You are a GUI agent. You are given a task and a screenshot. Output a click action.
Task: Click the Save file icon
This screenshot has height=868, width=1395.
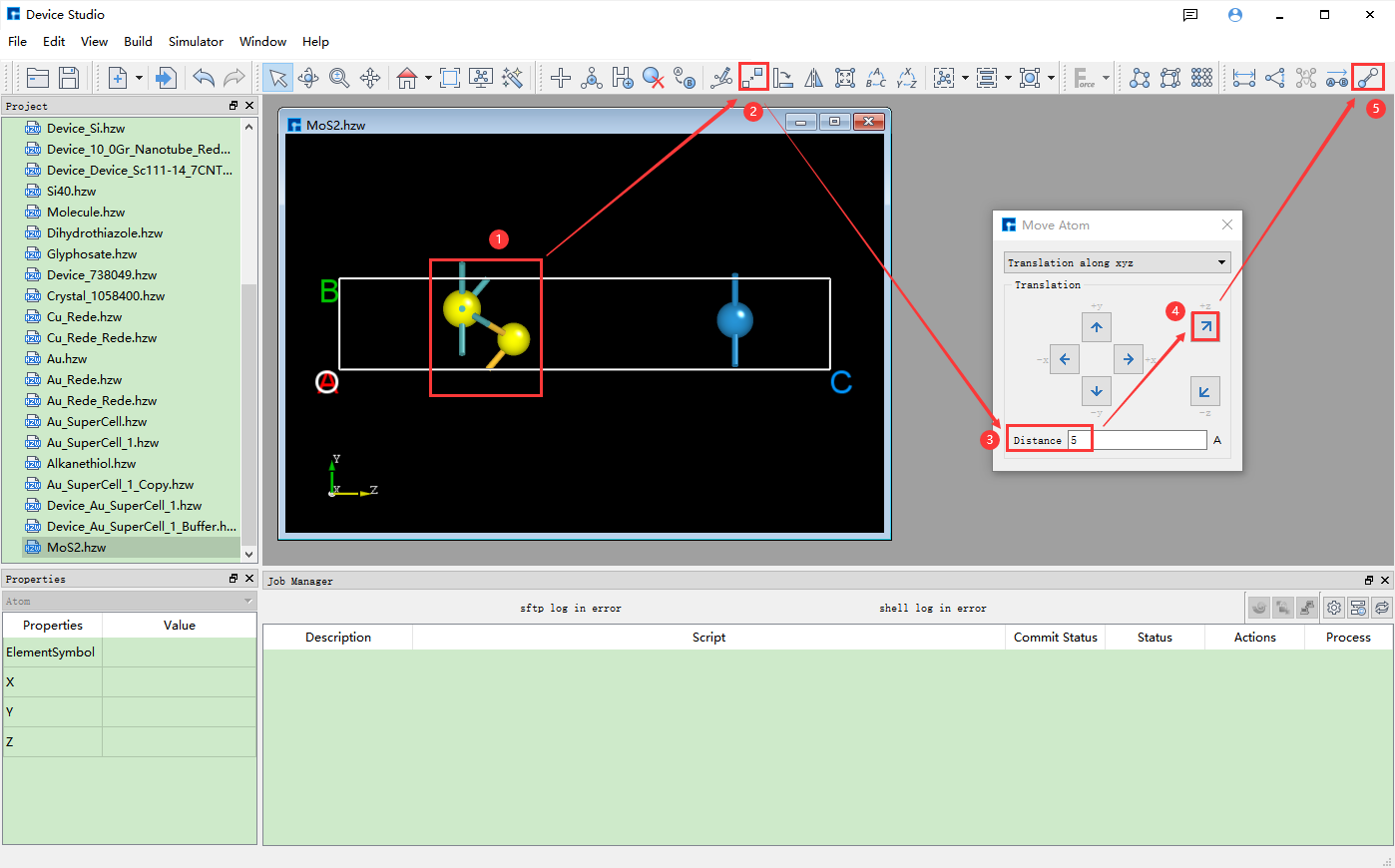pyautogui.click(x=69, y=78)
